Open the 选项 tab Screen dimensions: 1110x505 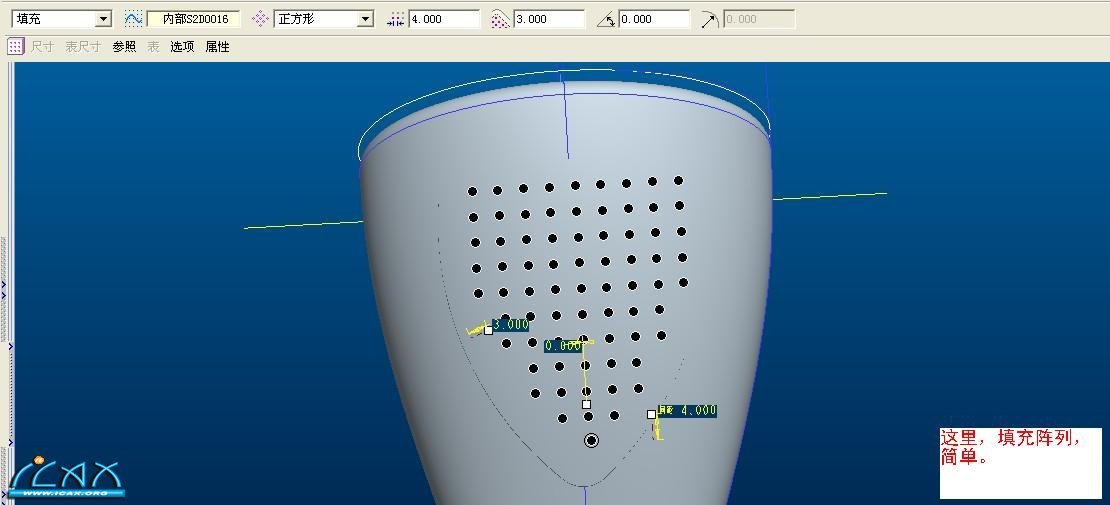coord(182,47)
